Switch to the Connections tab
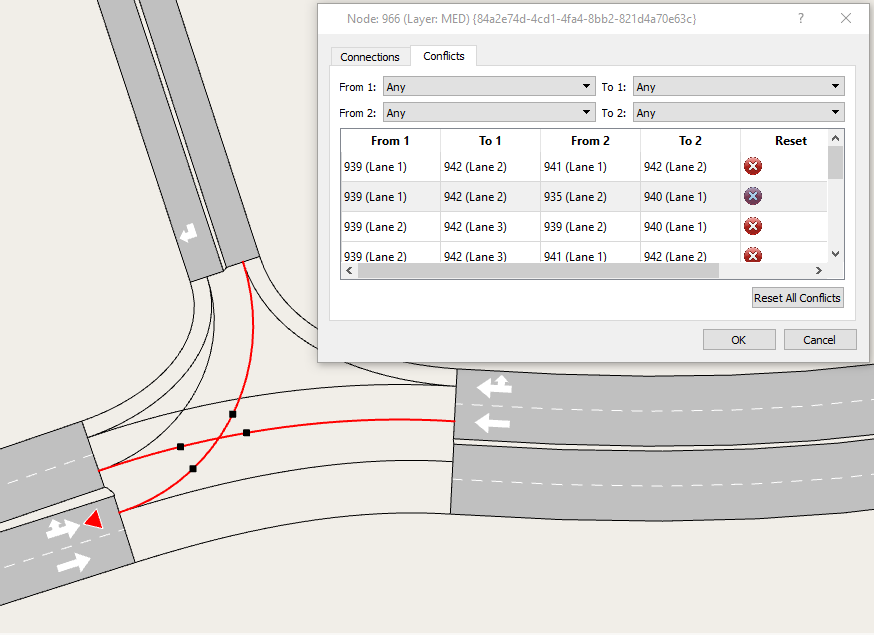 (x=370, y=57)
